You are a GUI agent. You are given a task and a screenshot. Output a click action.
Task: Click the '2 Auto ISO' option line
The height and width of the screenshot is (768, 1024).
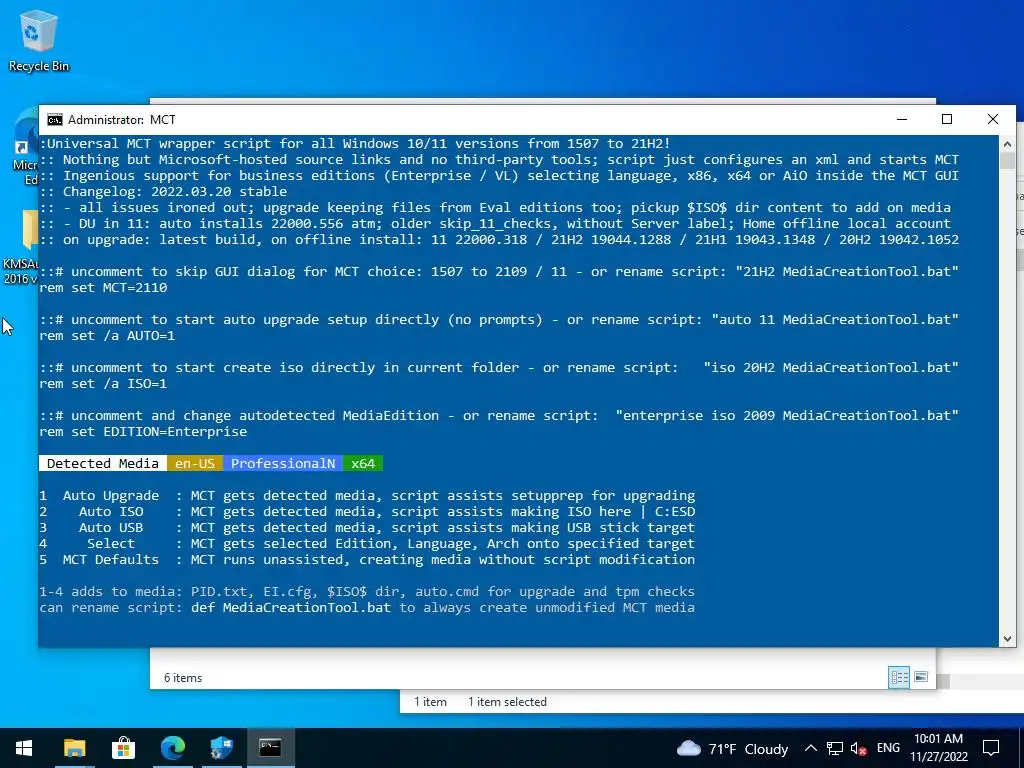367,511
